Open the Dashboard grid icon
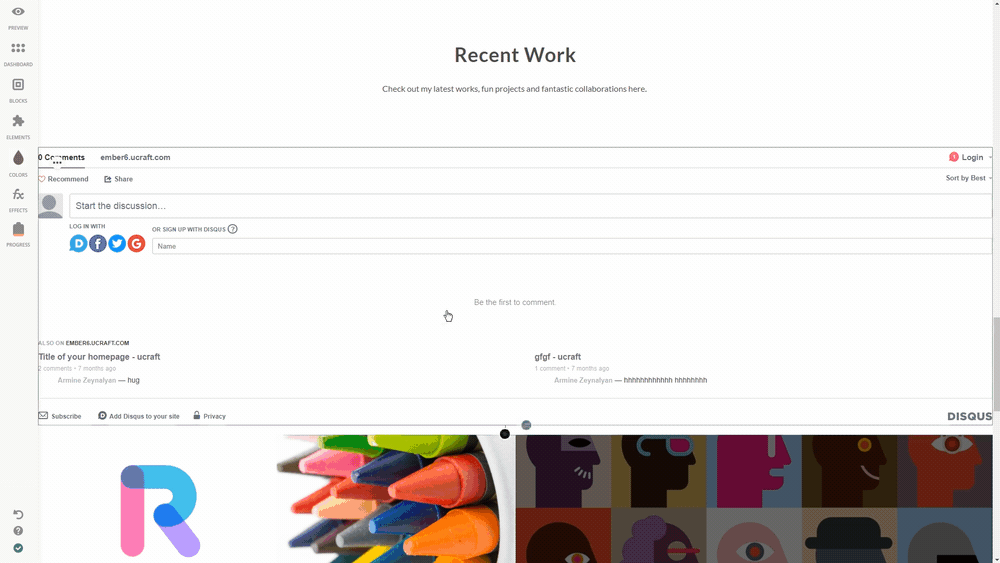Viewport: 1000px width, 563px height. click(x=18, y=48)
